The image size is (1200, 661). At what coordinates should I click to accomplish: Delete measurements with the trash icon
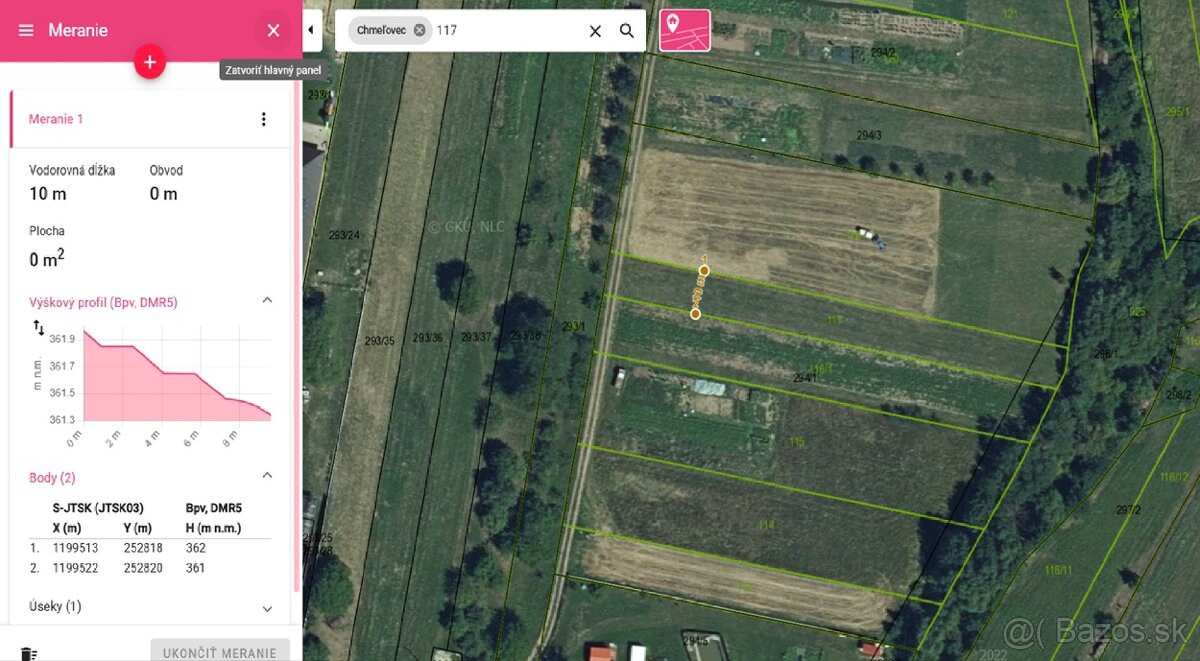(x=29, y=654)
